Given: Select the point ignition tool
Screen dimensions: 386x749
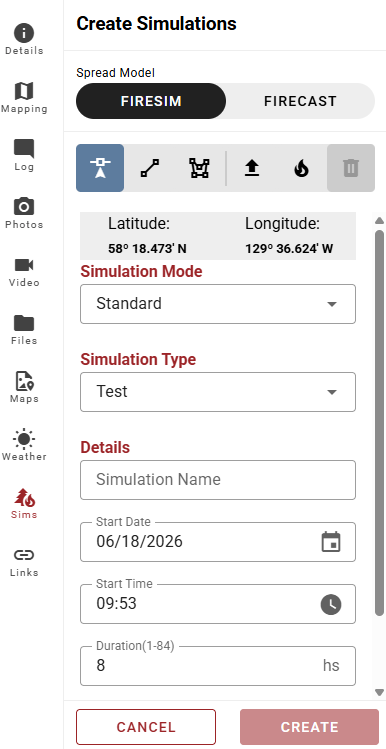Looking at the screenshot, I should point(100,168).
